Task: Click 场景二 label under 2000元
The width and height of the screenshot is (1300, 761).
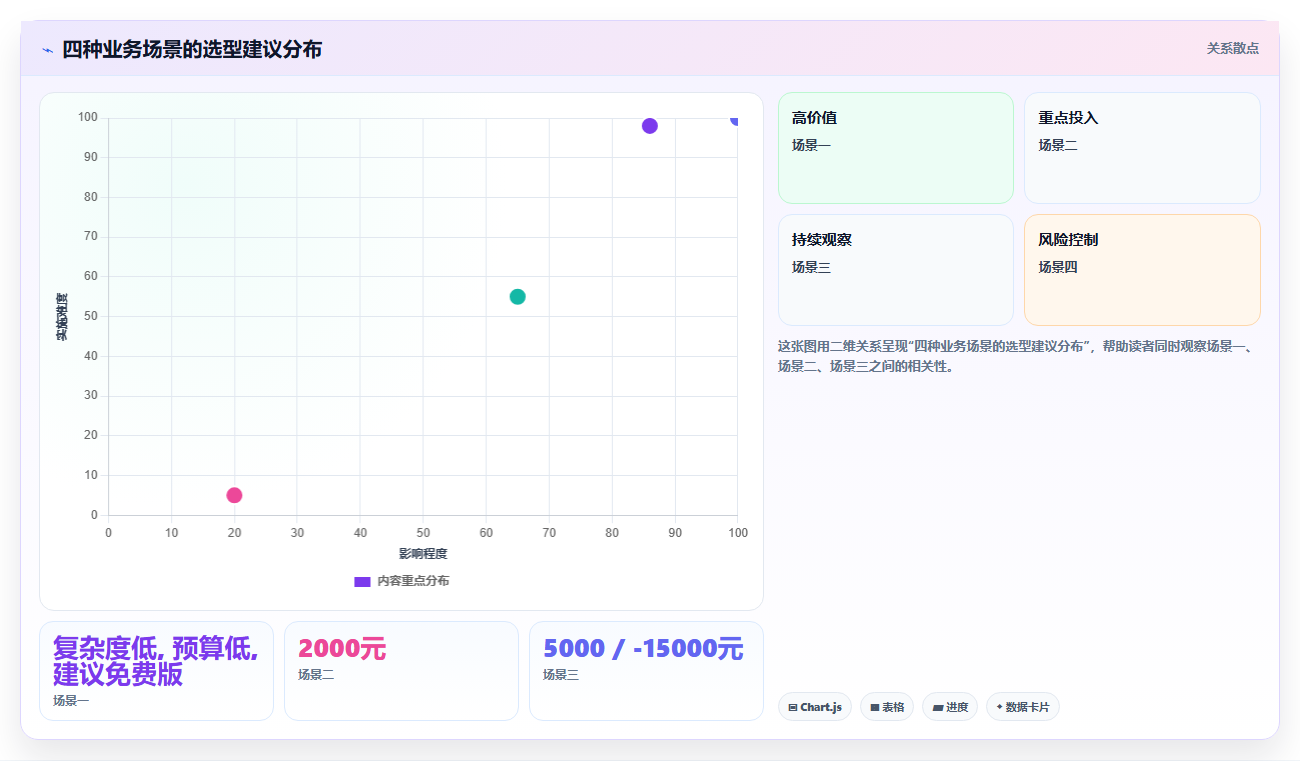Action: pyautogui.click(x=316, y=675)
